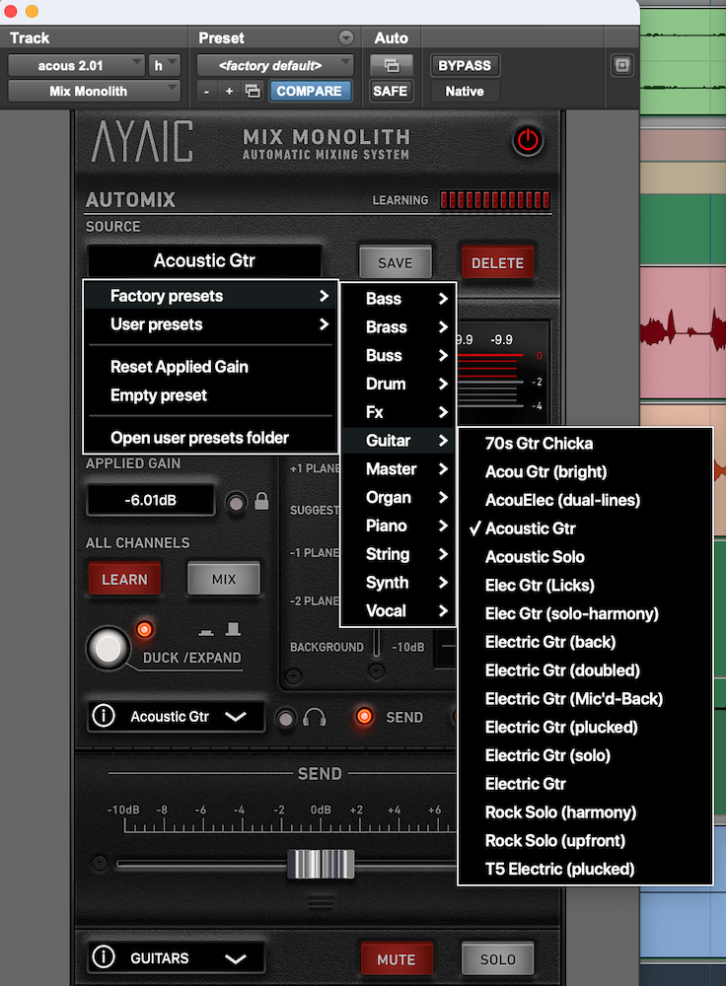Select the Electric Gtr (solo) preset
This screenshot has height=986, width=726.
coord(585,755)
